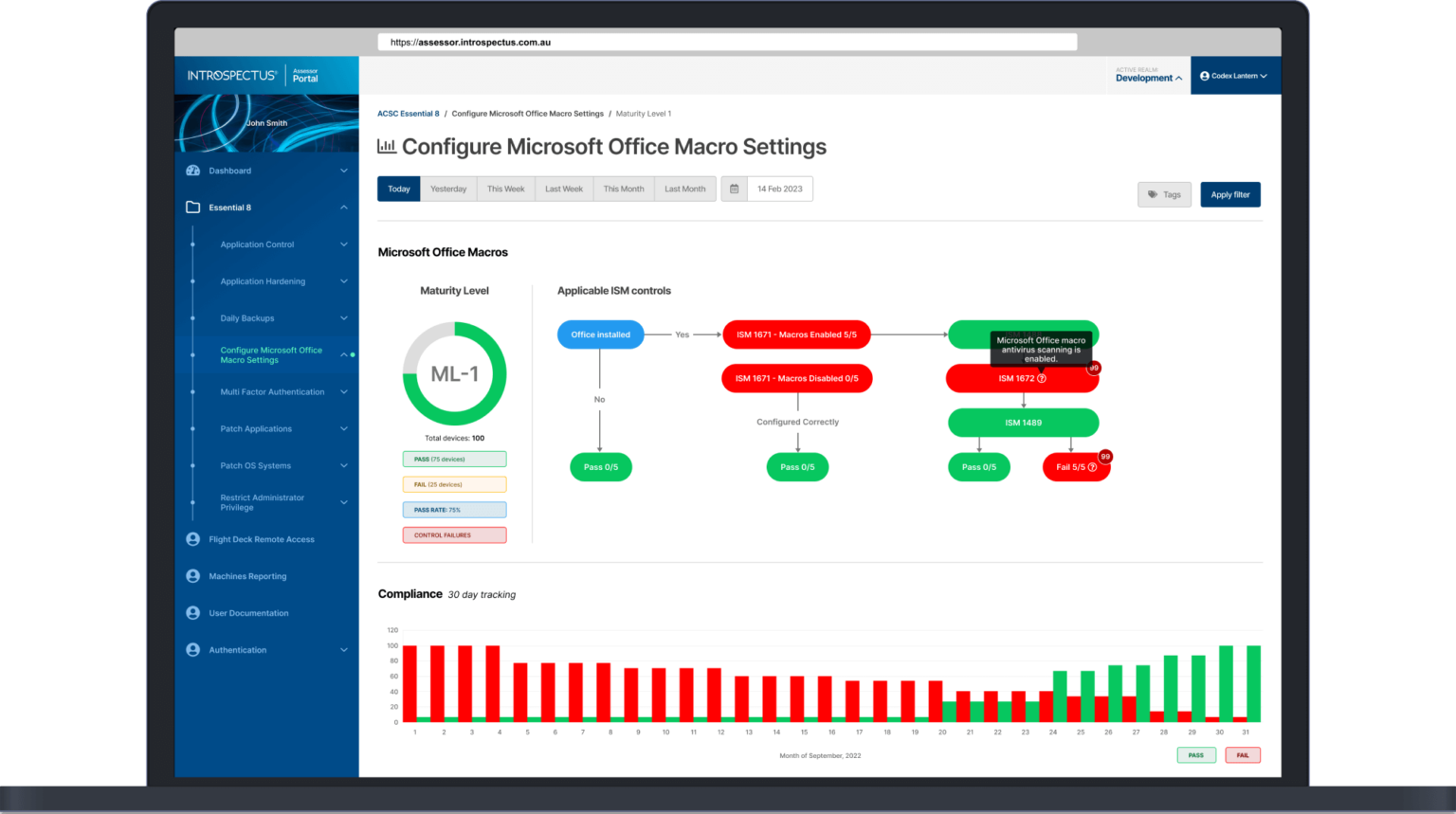Click the Machines Reporting profile icon

(192, 575)
